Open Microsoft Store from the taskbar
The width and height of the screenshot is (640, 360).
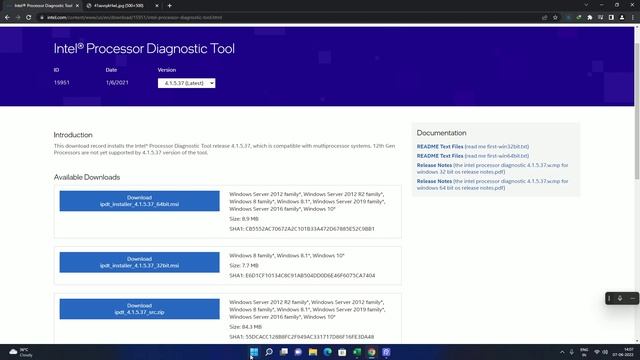coord(342,352)
